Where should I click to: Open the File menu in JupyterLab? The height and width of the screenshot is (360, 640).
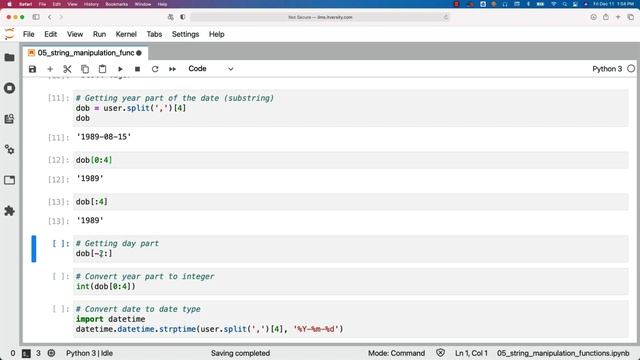[x=29, y=34]
